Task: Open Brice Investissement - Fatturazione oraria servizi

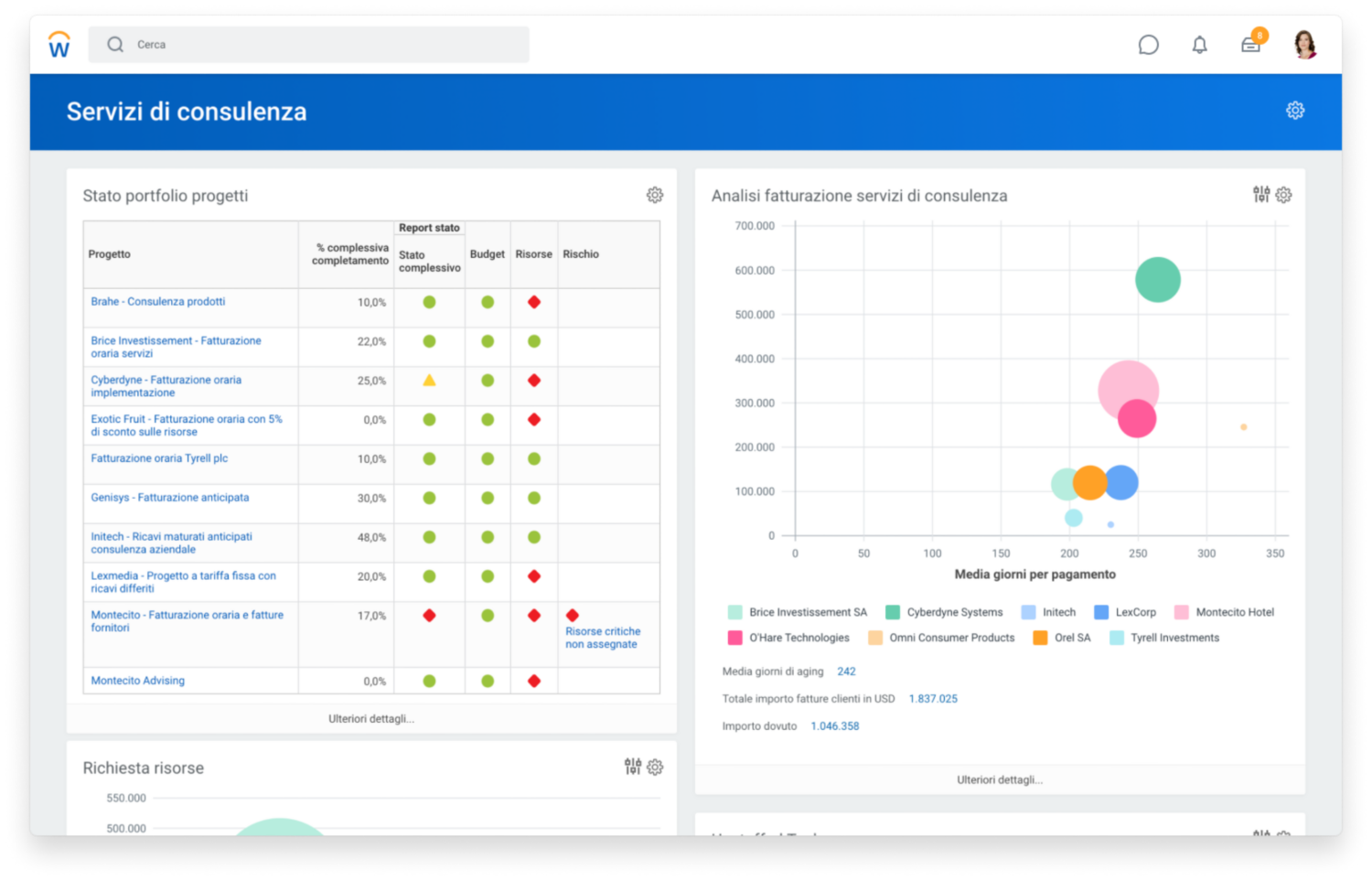Action: pyautogui.click(x=176, y=347)
